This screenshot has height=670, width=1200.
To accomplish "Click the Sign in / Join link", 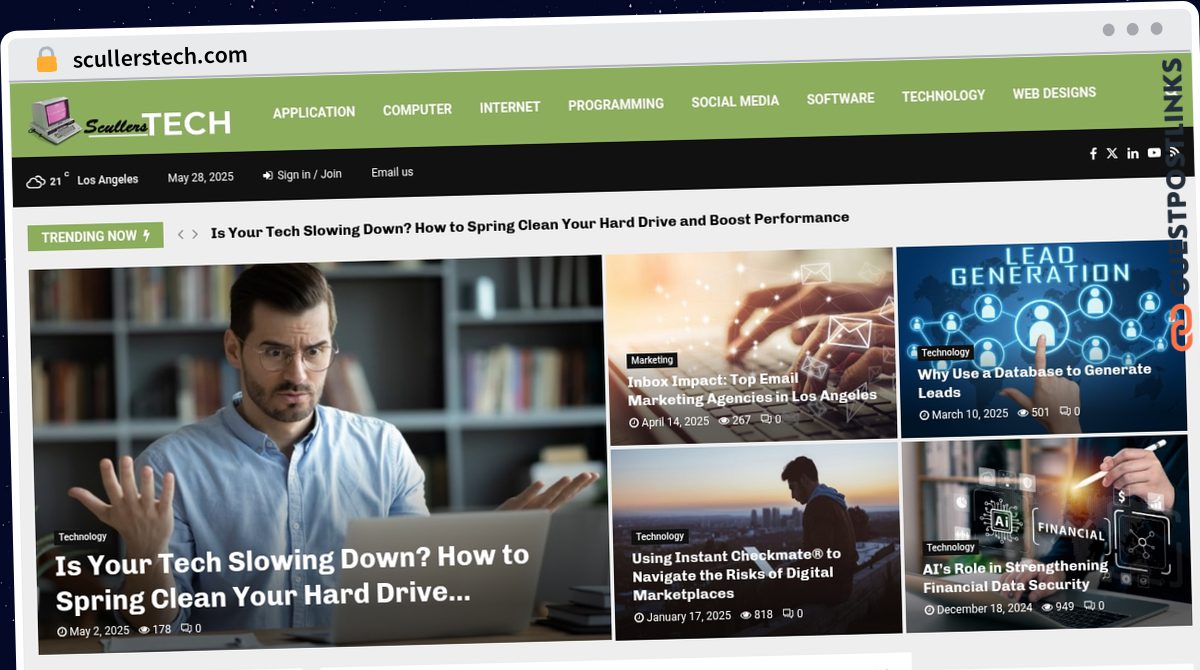I will [302, 175].
